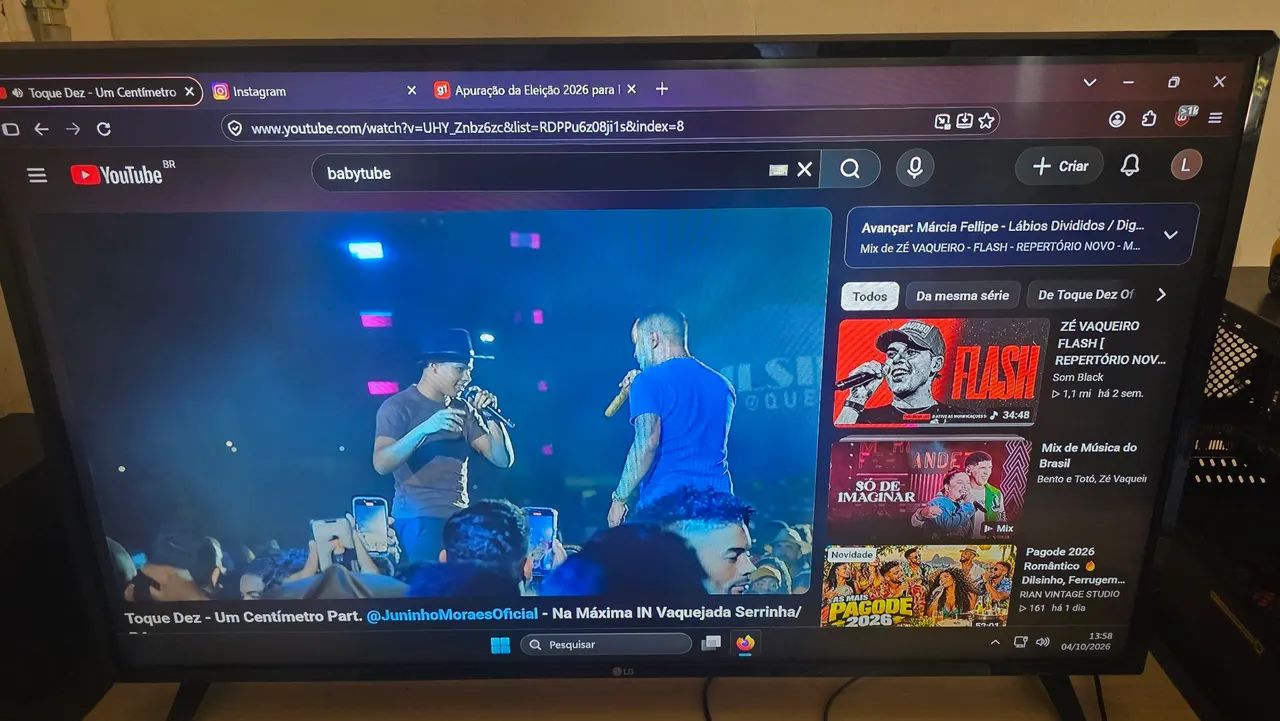Viewport: 1280px width, 721px height.
Task: Click the RIAN VINTAGE STUDIO channel name
Action: 1069,594
